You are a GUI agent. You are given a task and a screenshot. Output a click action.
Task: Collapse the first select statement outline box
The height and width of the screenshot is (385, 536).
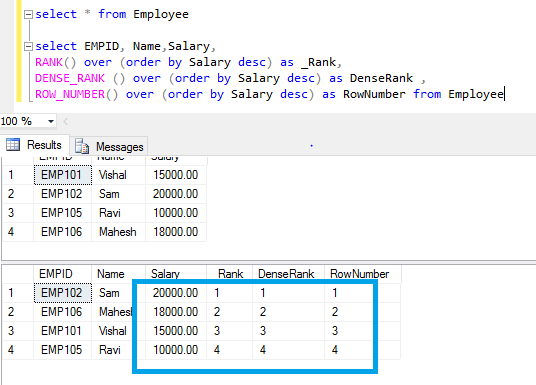coord(28,14)
